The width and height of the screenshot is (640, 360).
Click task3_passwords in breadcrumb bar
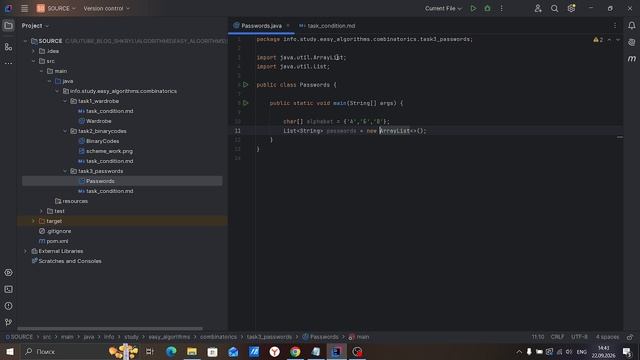[269, 337]
